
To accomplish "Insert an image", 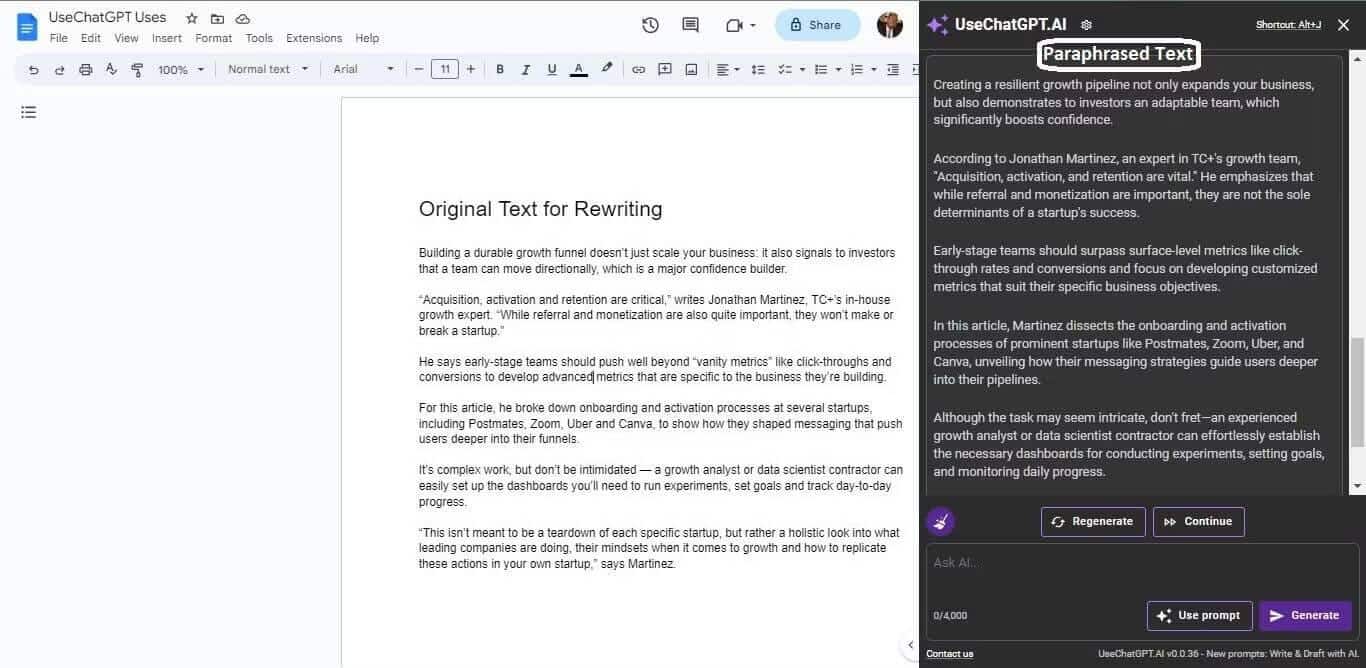I will (x=691, y=69).
